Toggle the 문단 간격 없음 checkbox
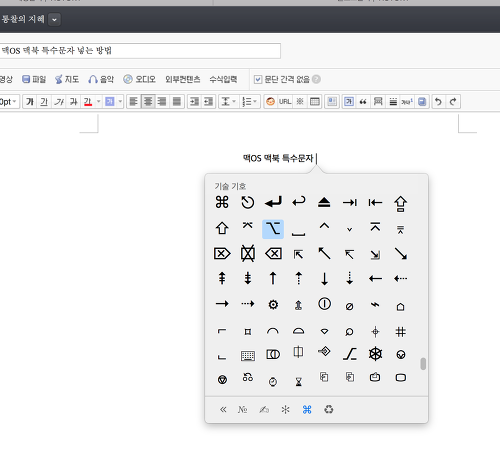 click(257, 79)
